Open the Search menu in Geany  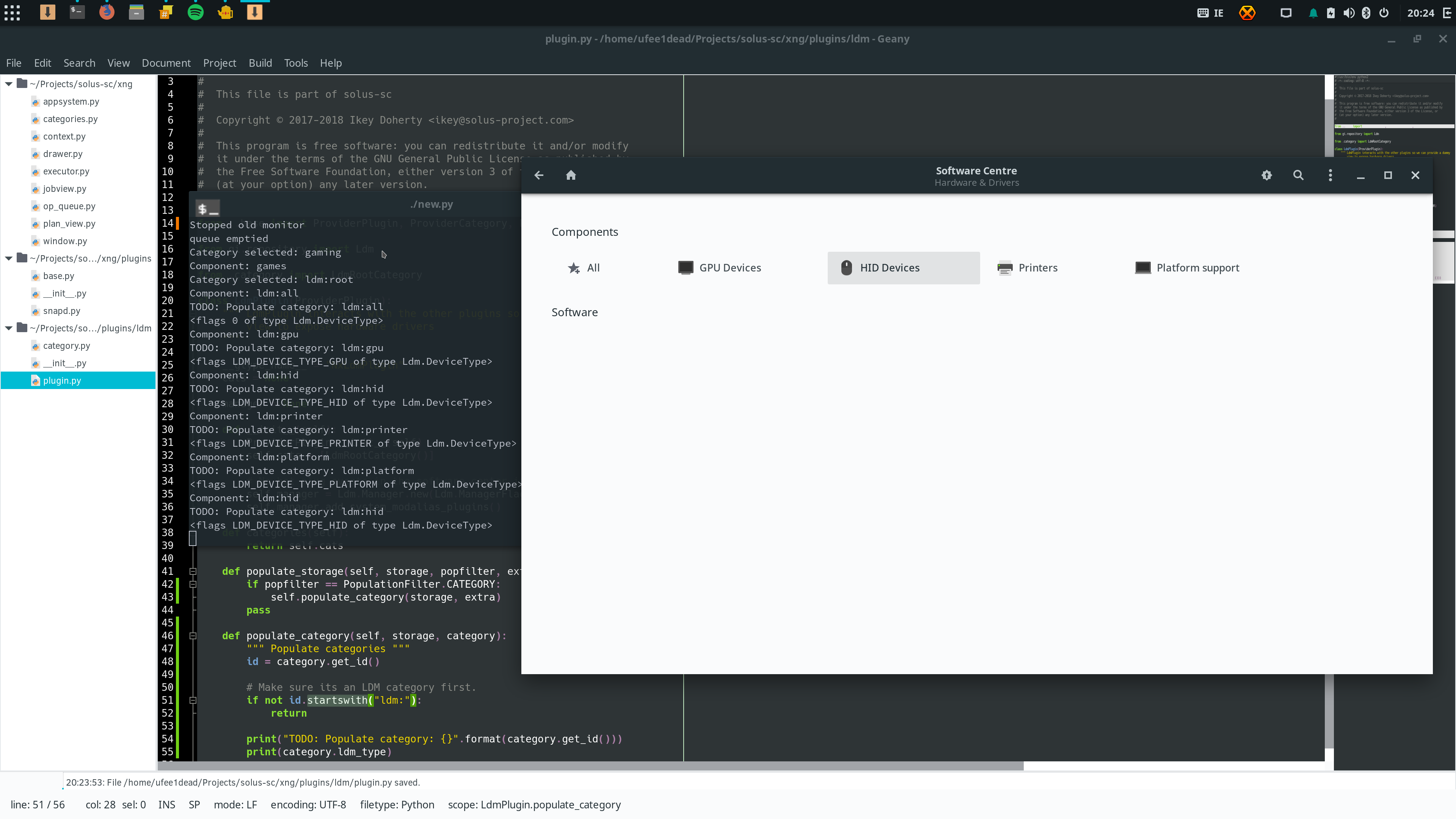pos(79,63)
